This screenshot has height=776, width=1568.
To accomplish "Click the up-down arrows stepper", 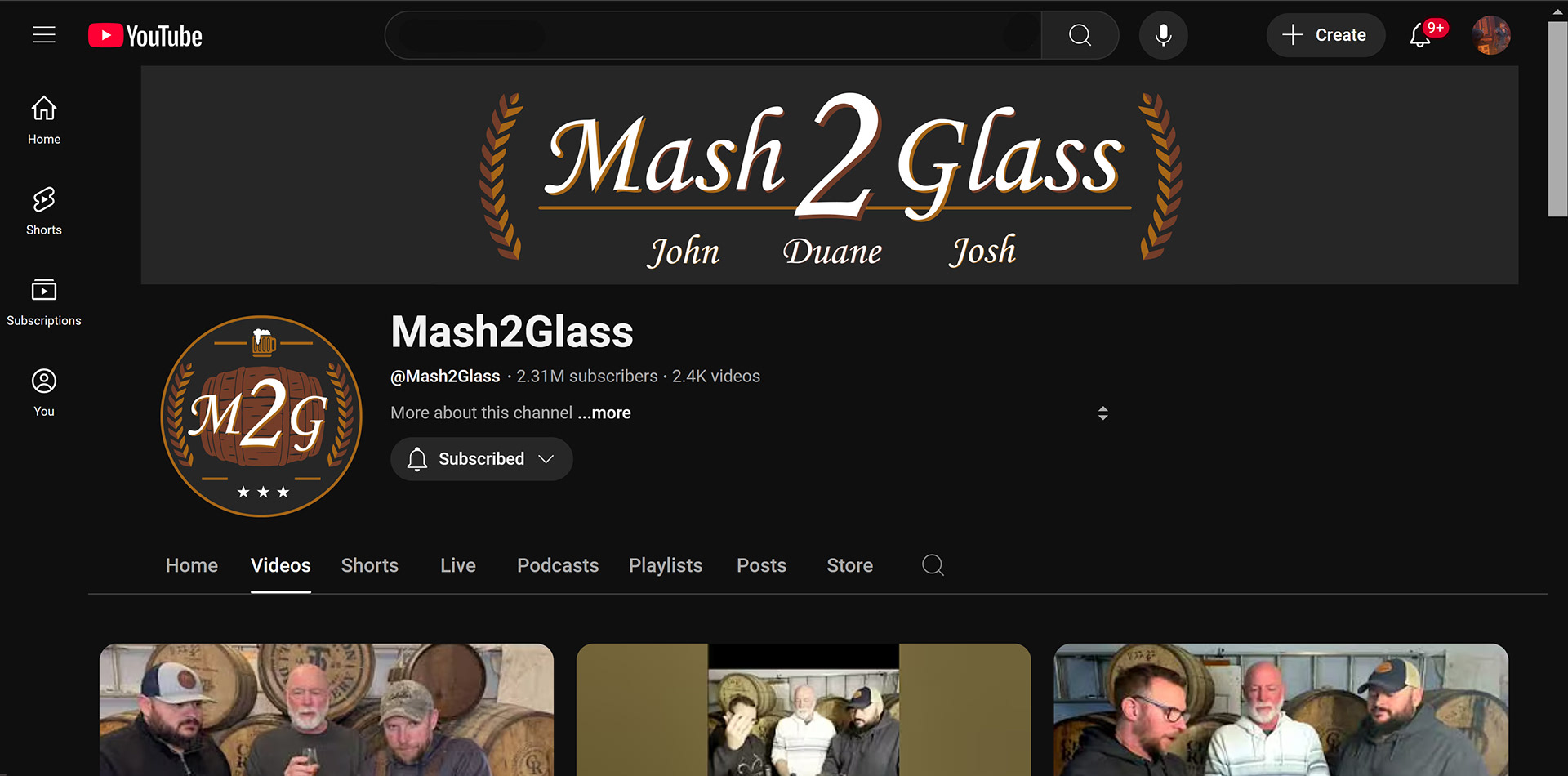I will click(x=1102, y=413).
